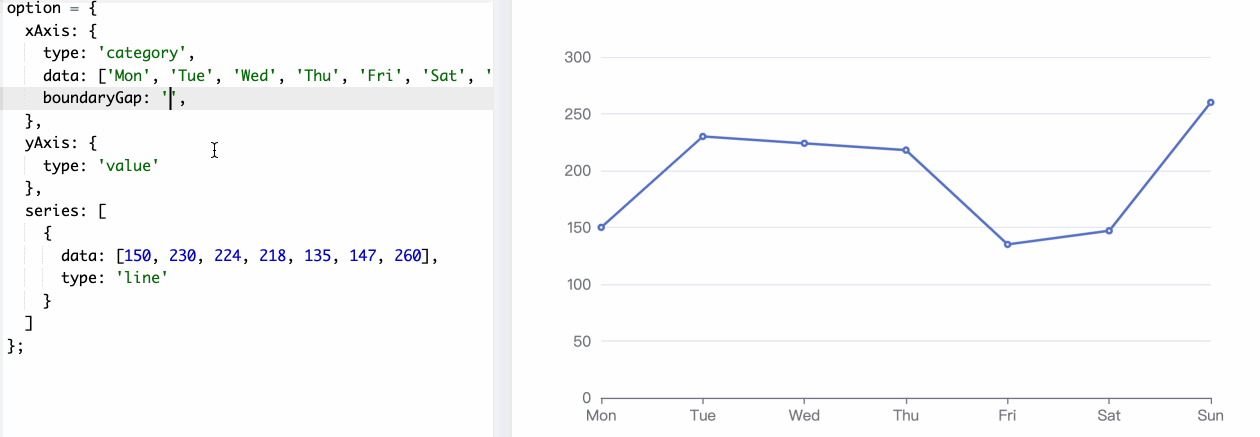The width and height of the screenshot is (1260, 437).
Task: Click the Sun label on the x-axis
Action: click(1210, 415)
